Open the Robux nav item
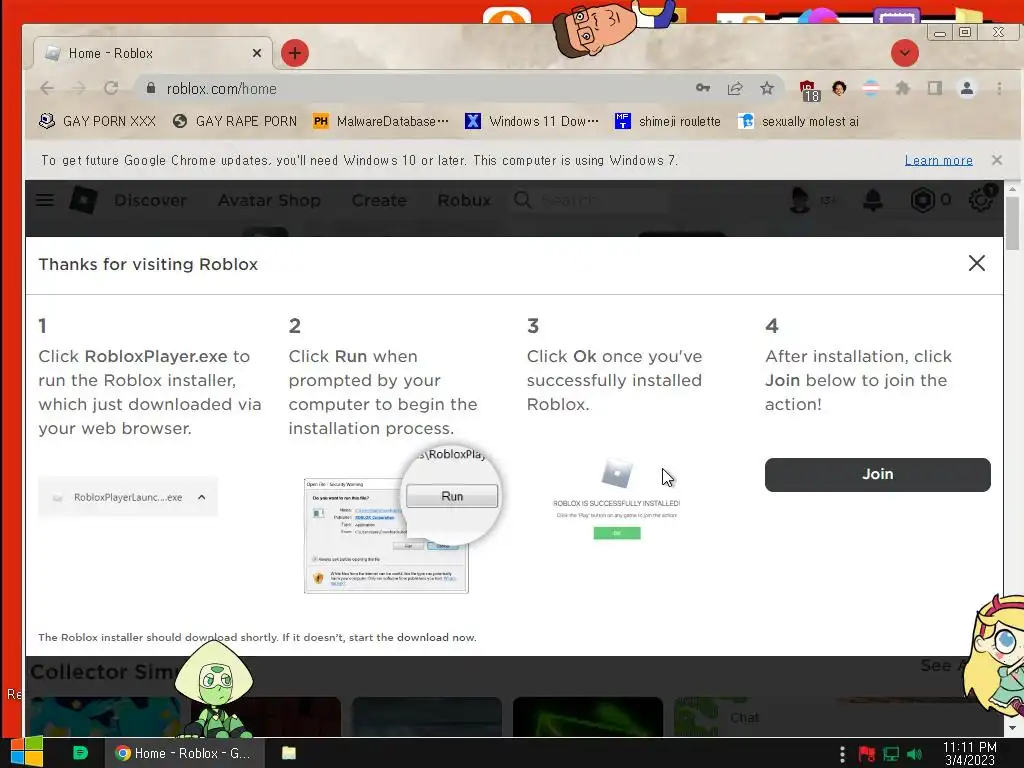The height and width of the screenshot is (768, 1024). [x=464, y=200]
